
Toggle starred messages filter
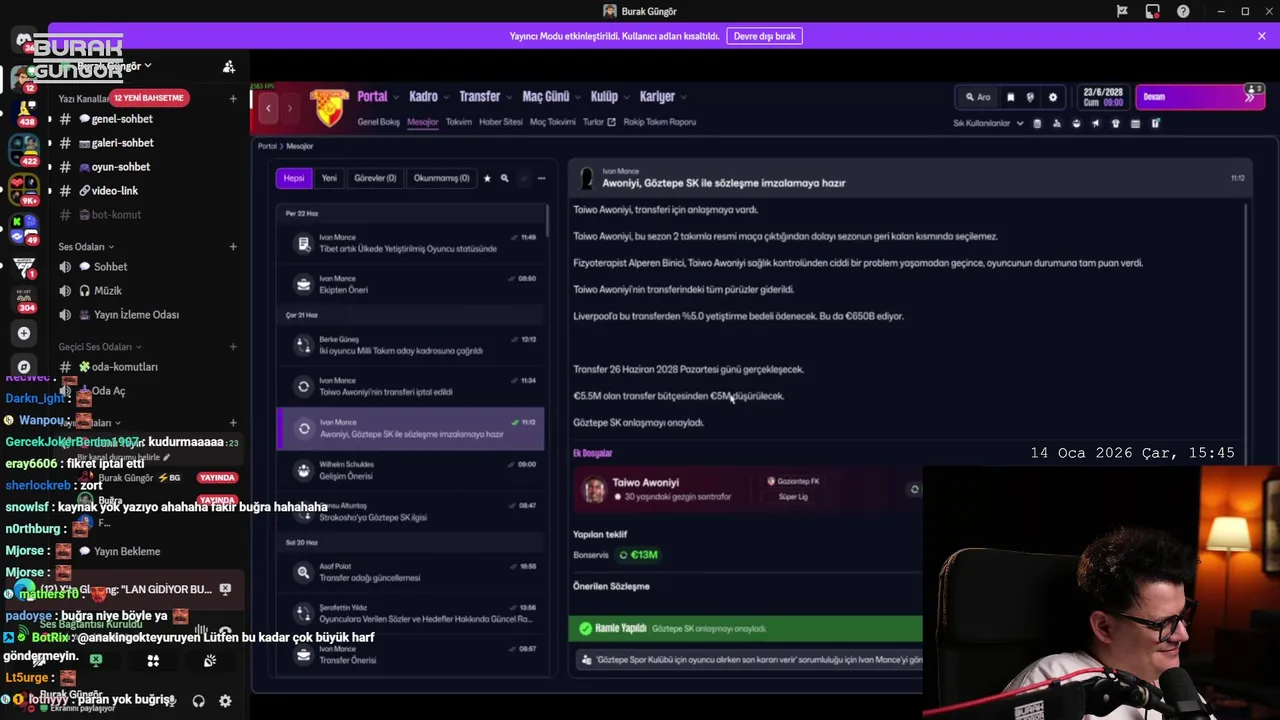point(487,178)
